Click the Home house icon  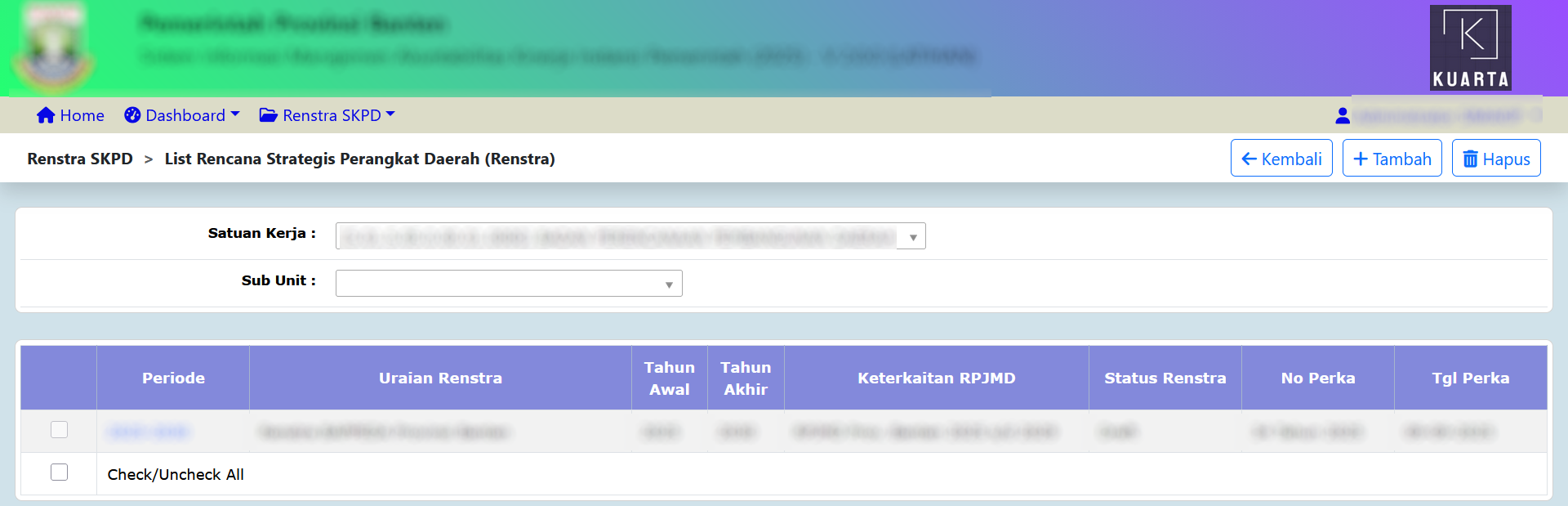click(x=46, y=115)
